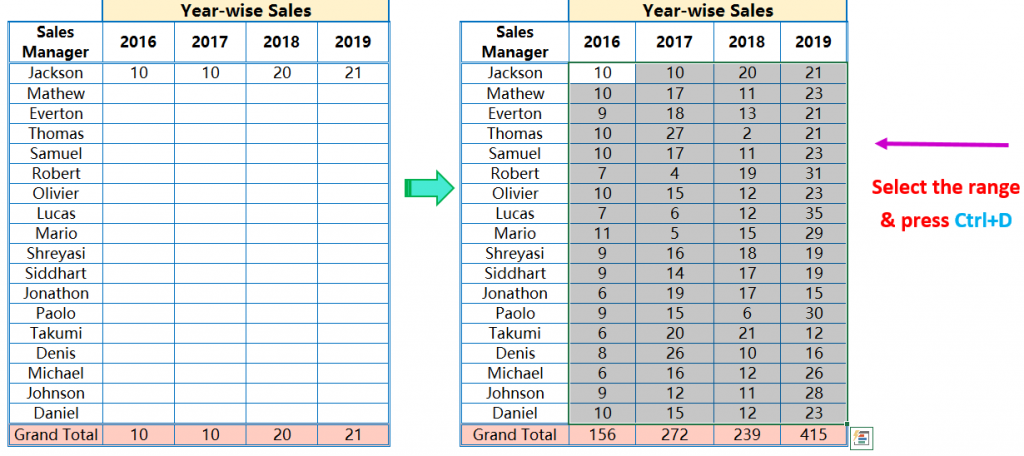Click the purple left-pointing arrow

tap(942, 144)
